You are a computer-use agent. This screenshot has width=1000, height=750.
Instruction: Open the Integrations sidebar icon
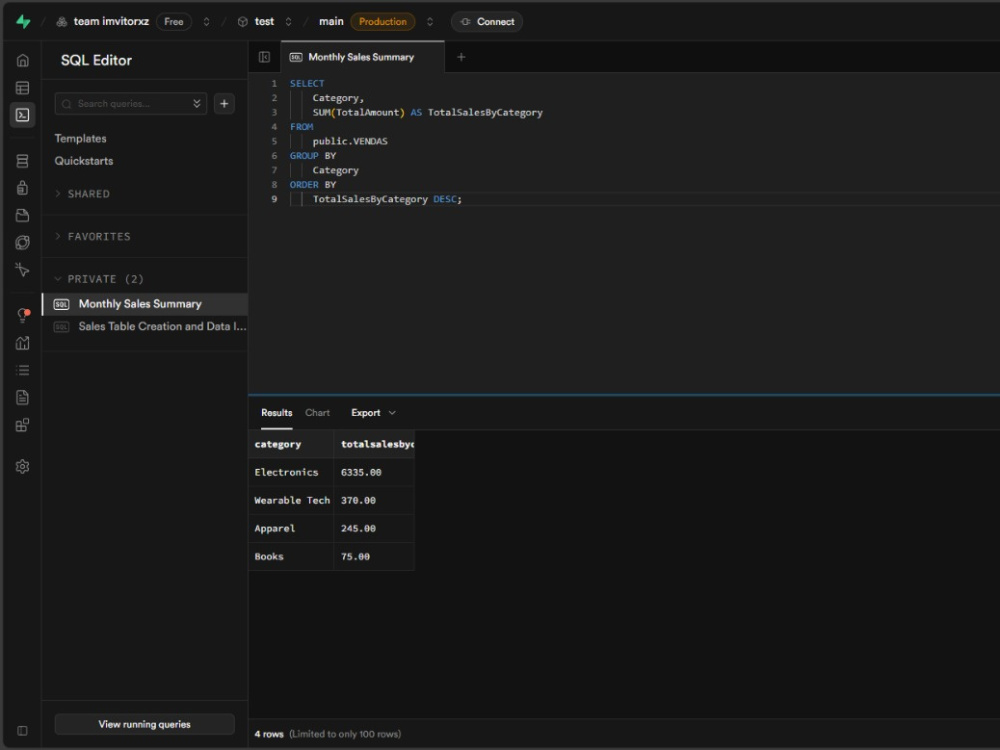pos(22,425)
